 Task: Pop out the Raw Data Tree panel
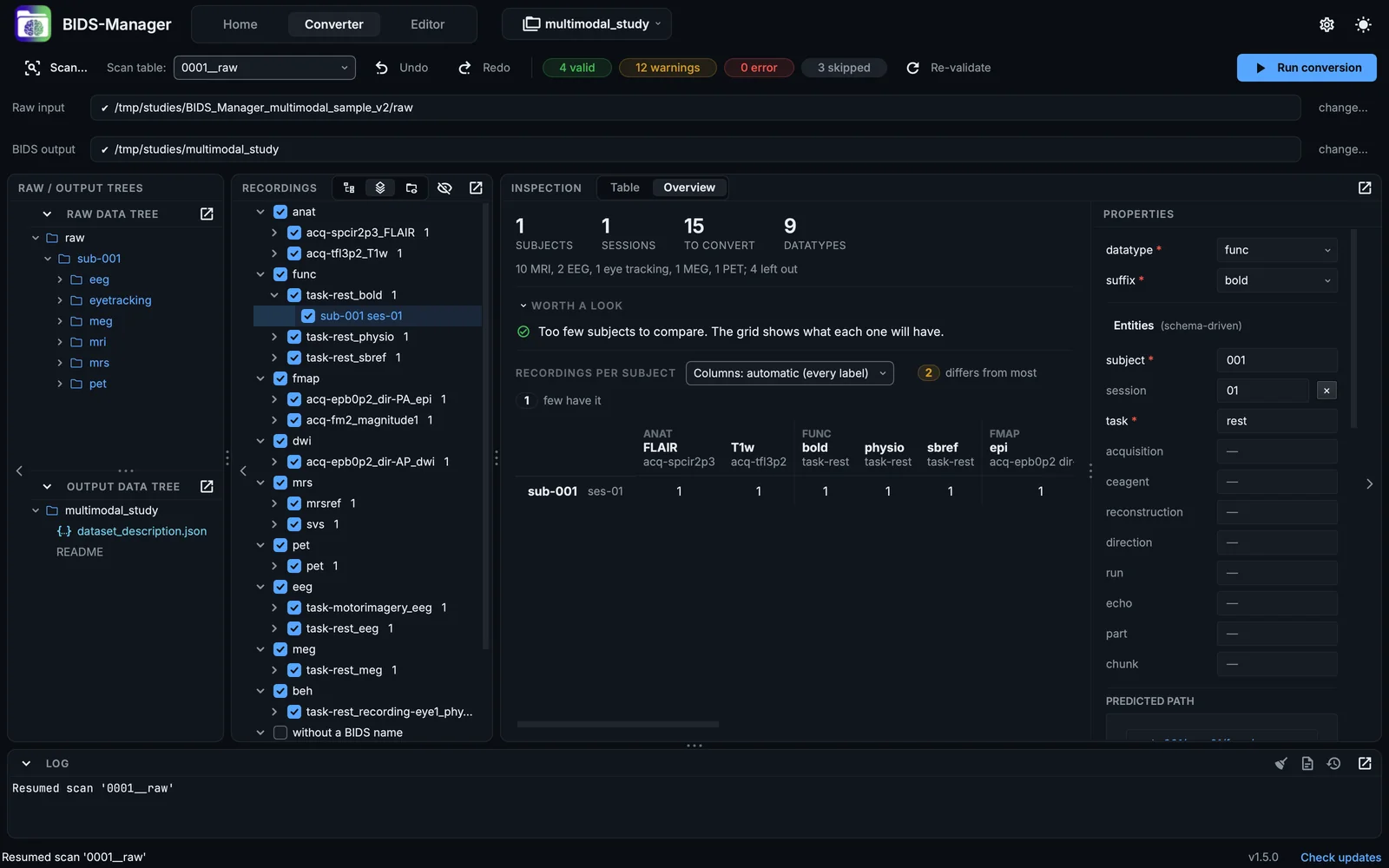pyautogui.click(x=207, y=214)
